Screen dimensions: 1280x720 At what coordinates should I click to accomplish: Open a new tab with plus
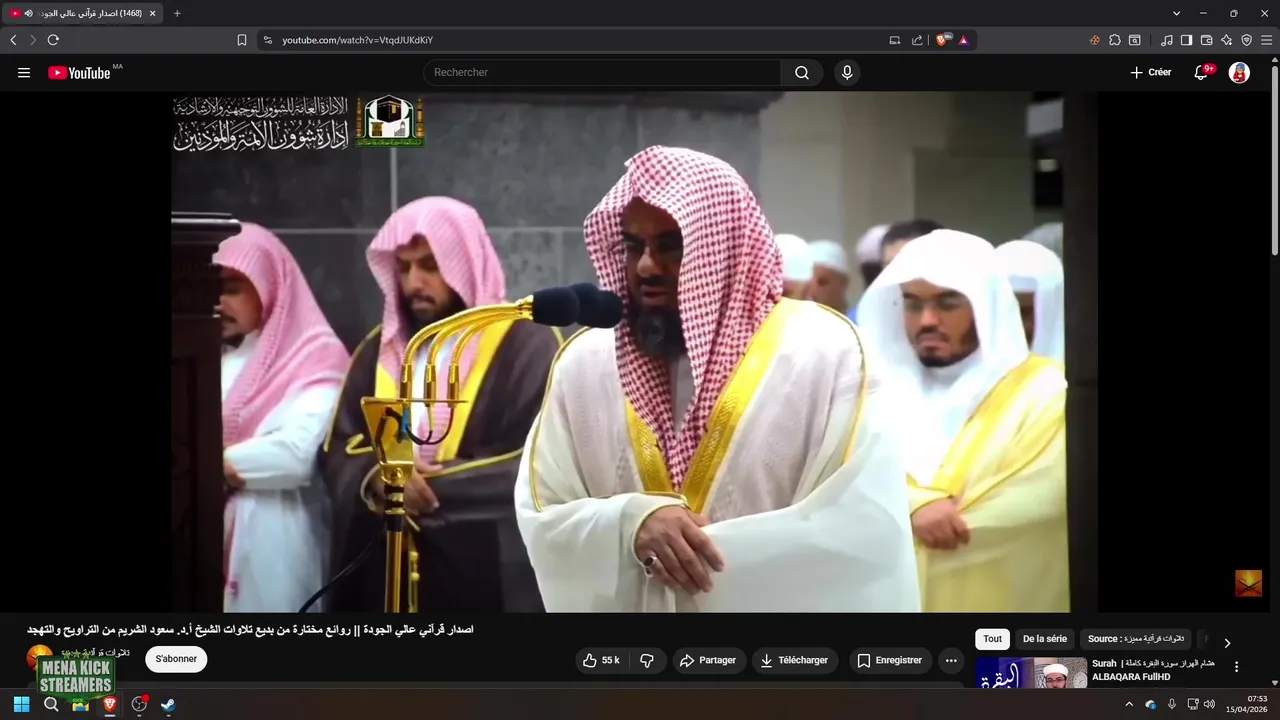[177, 13]
